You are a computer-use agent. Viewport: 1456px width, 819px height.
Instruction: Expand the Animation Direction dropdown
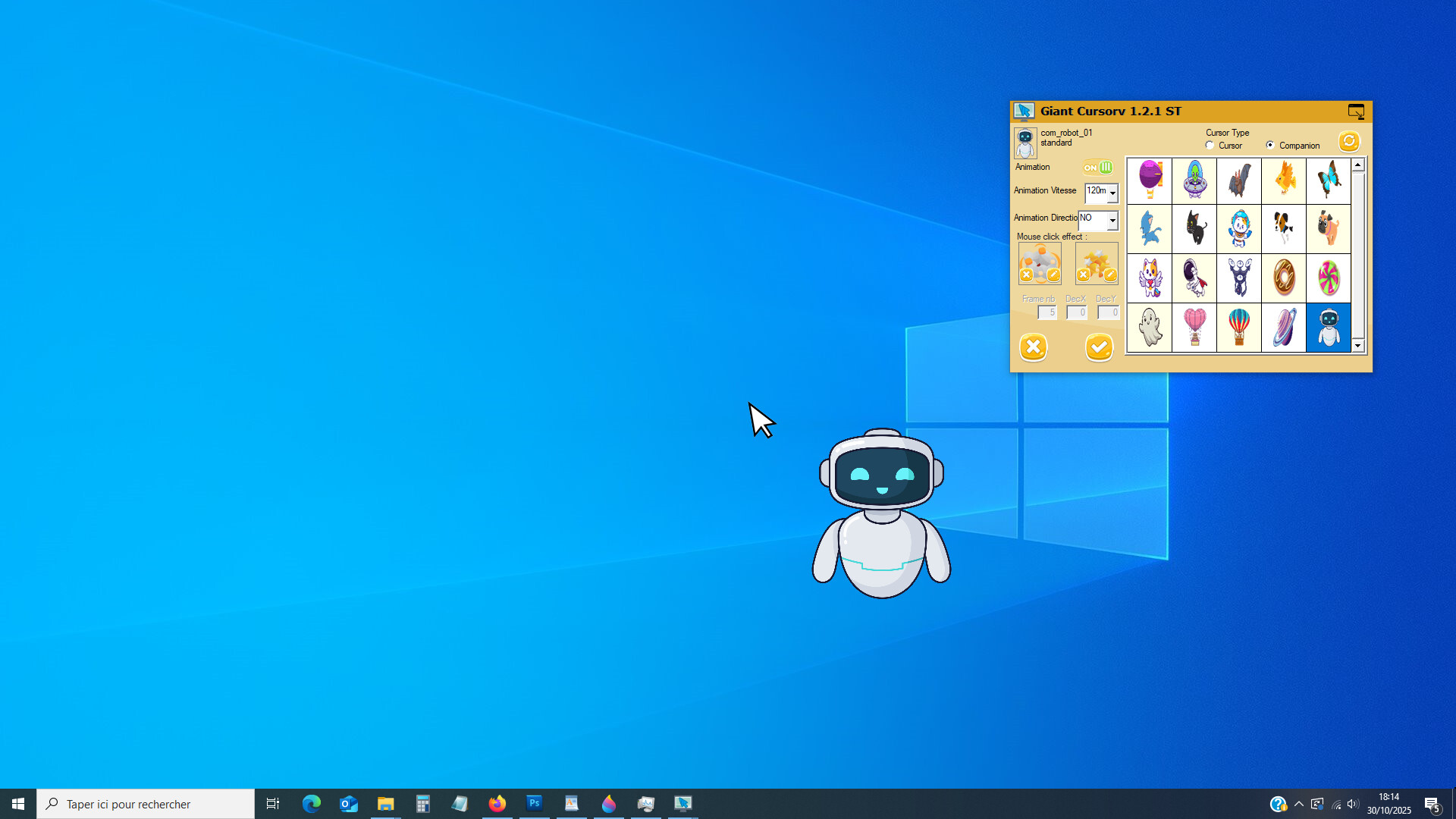(x=1112, y=221)
